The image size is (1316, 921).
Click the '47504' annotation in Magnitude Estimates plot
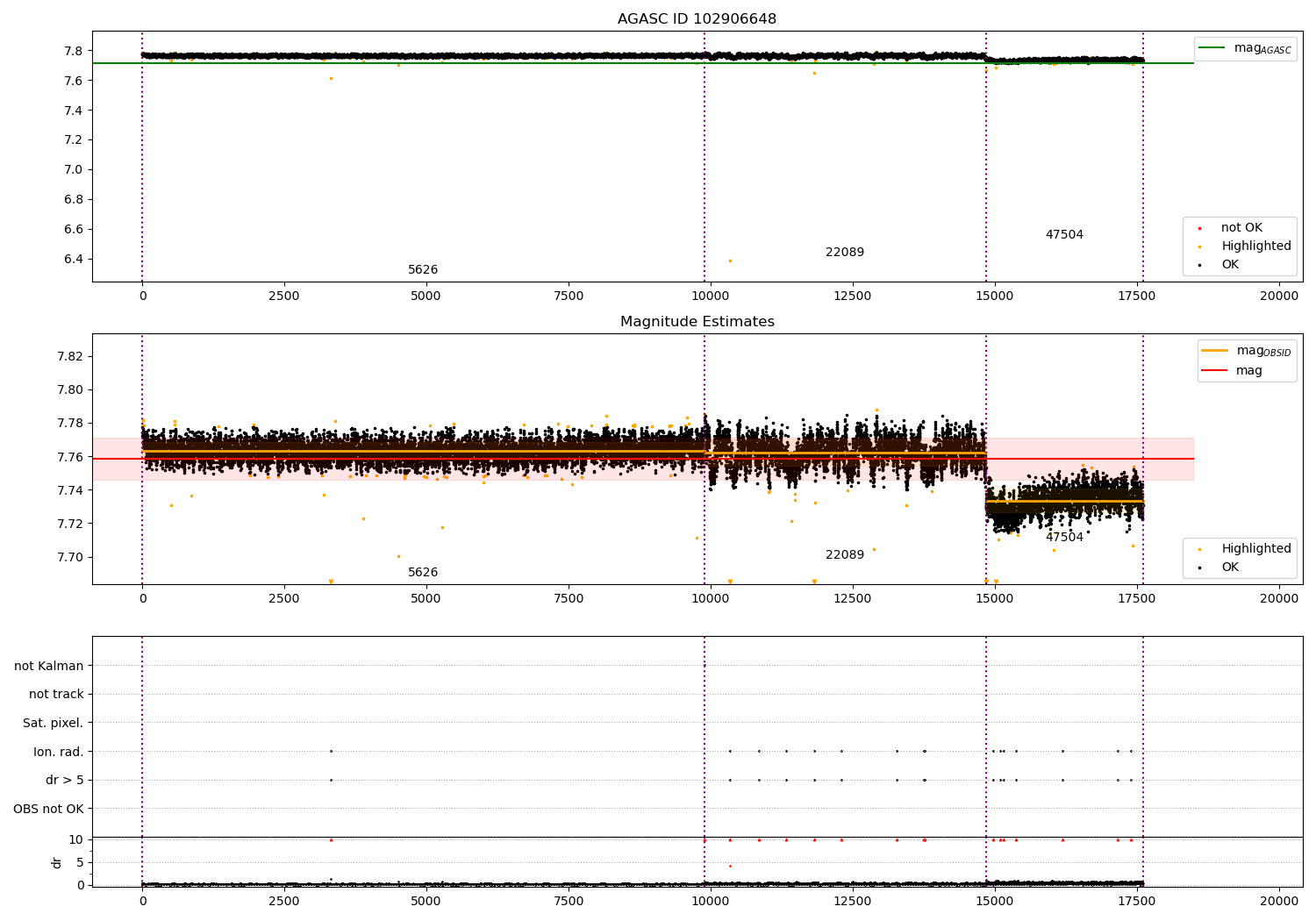pyautogui.click(x=1064, y=538)
